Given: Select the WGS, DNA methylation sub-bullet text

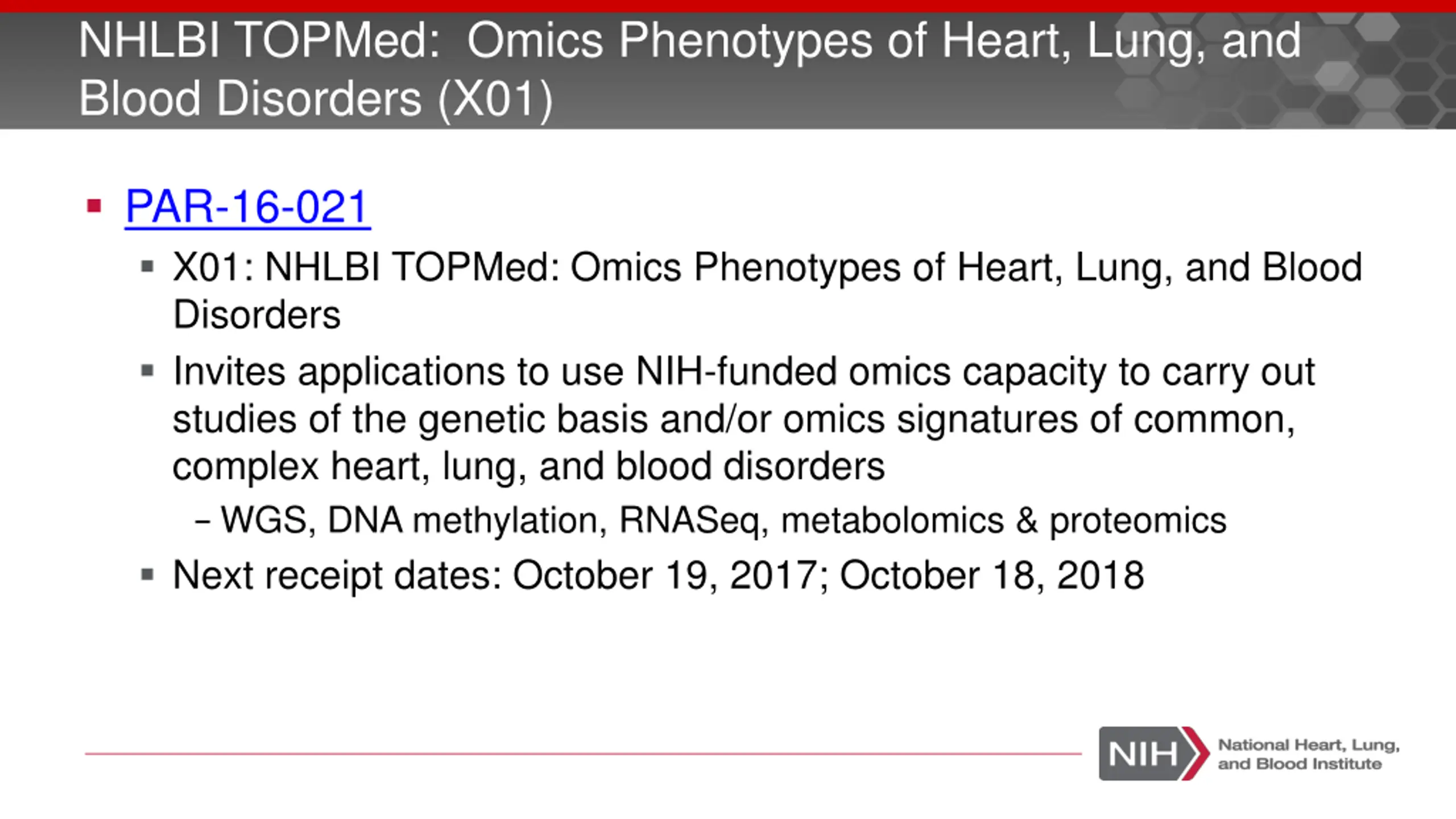Looking at the screenshot, I should (723, 520).
